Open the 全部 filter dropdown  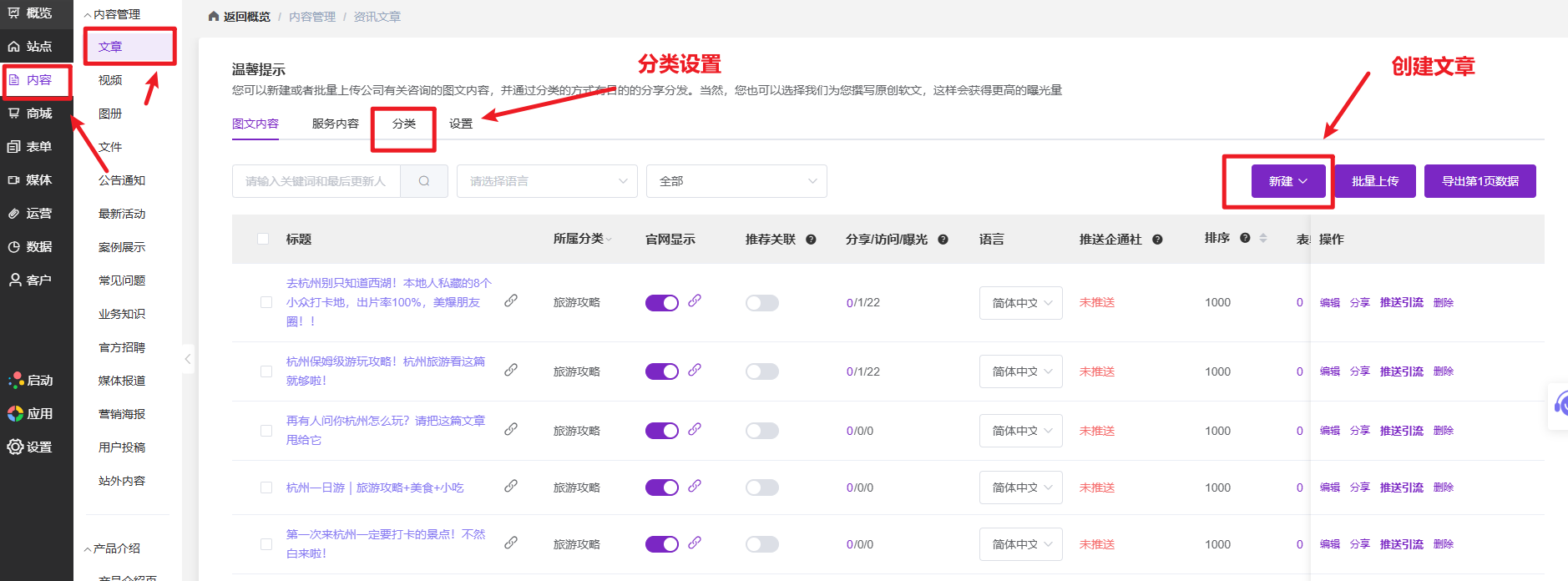pos(736,181)
